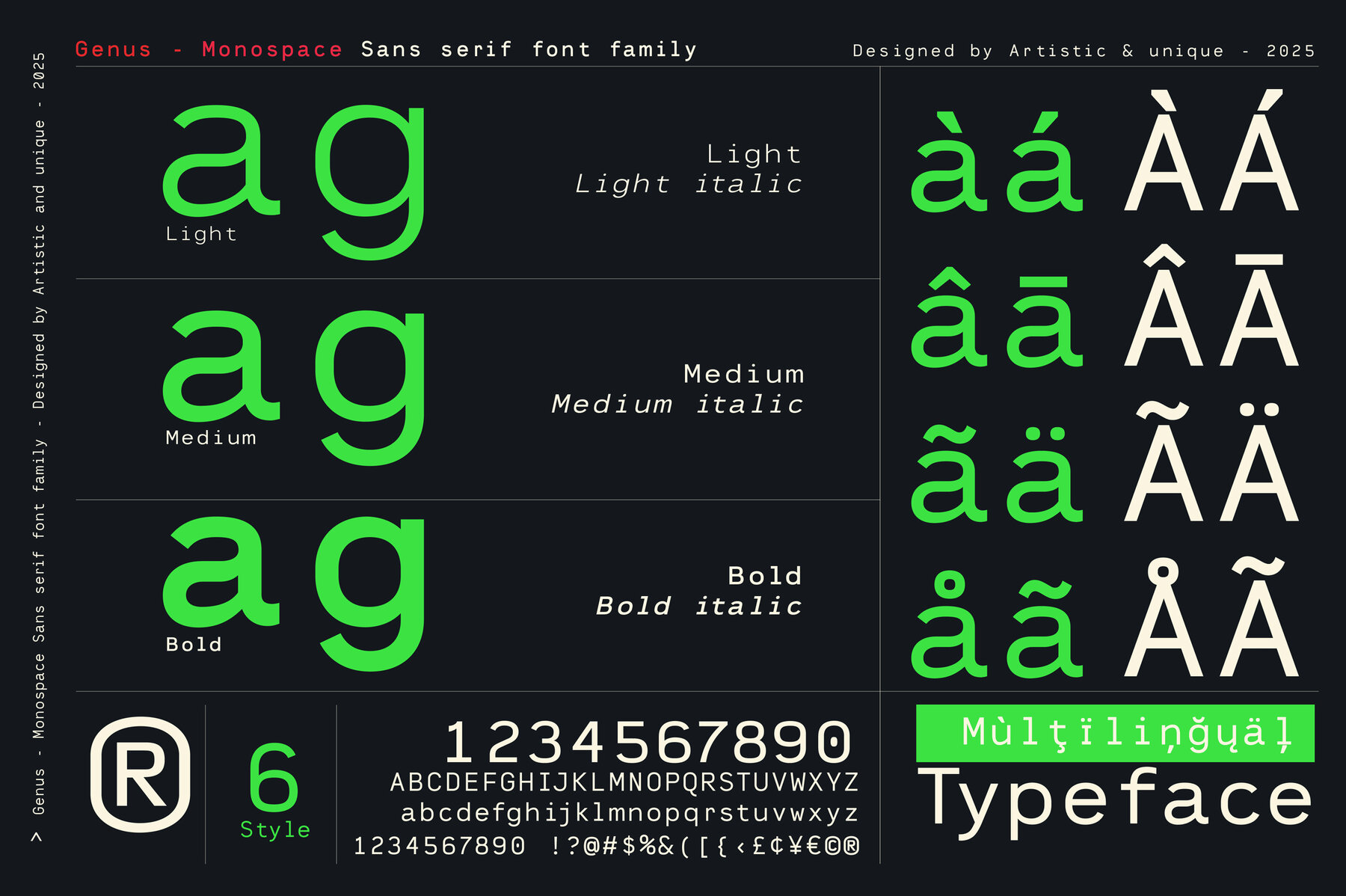Select the Medium italic style label
Viewport: 1346px width, 896px height.
click(x=677, y=405)
